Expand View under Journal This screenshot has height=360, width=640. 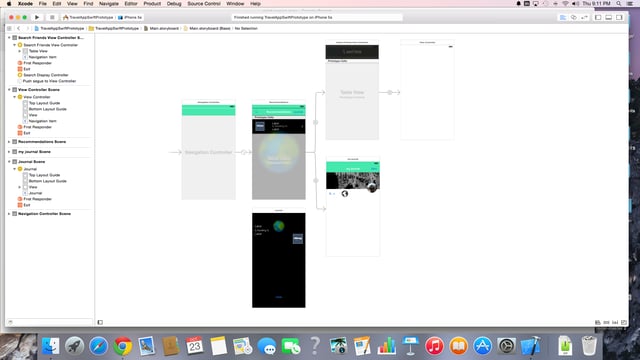pos(20,187)
